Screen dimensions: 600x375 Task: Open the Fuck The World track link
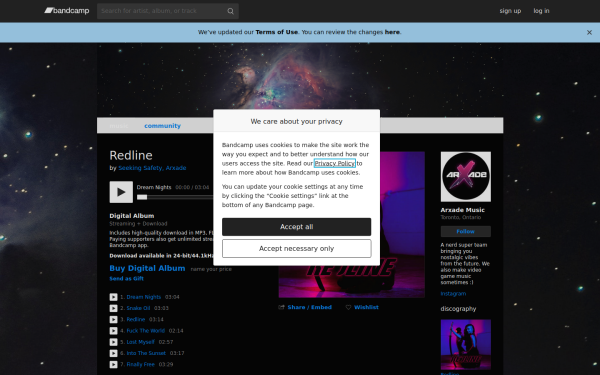tap(146, 331)
